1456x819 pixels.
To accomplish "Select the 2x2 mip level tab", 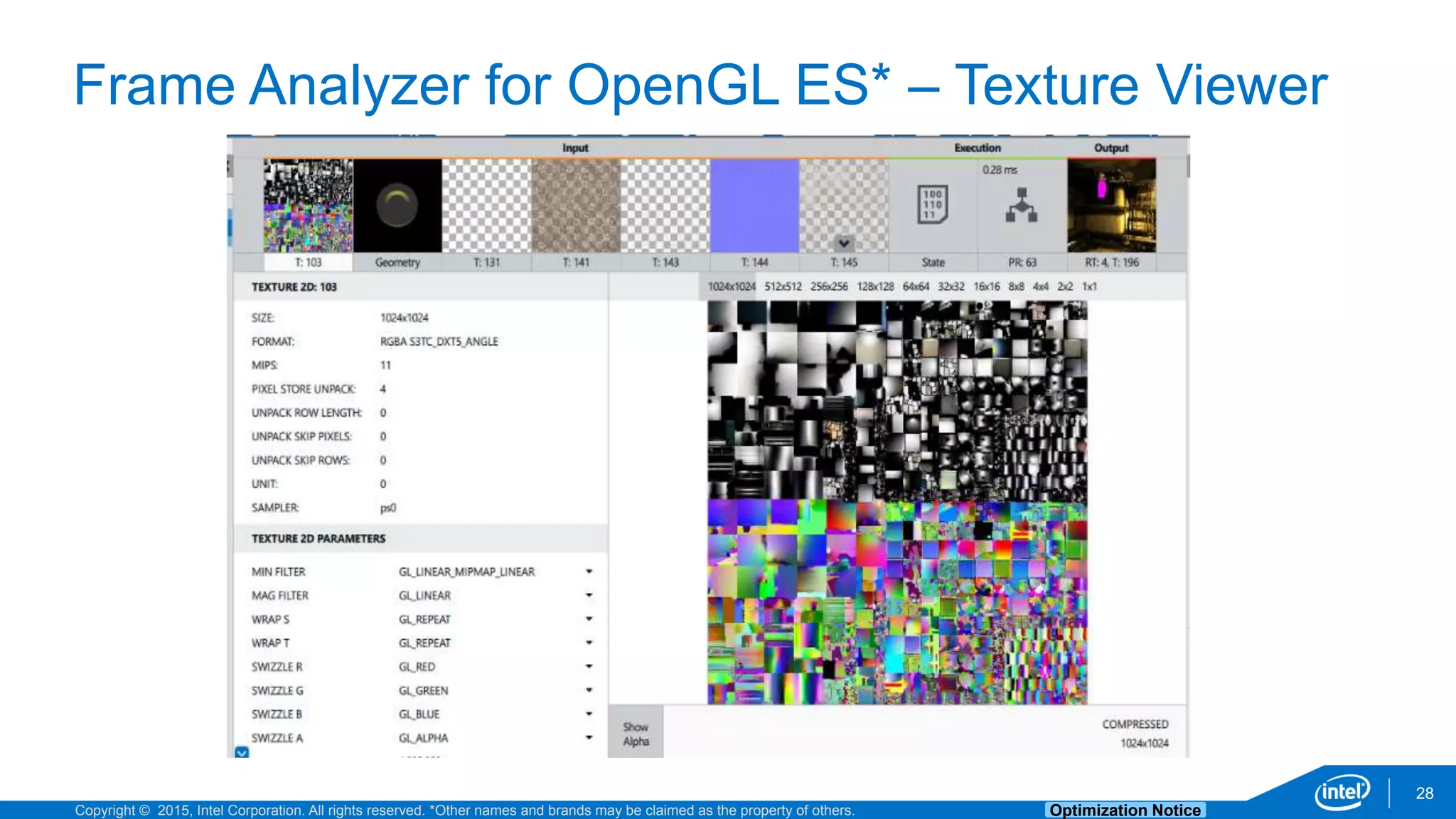I will [x=1064, y=287].
